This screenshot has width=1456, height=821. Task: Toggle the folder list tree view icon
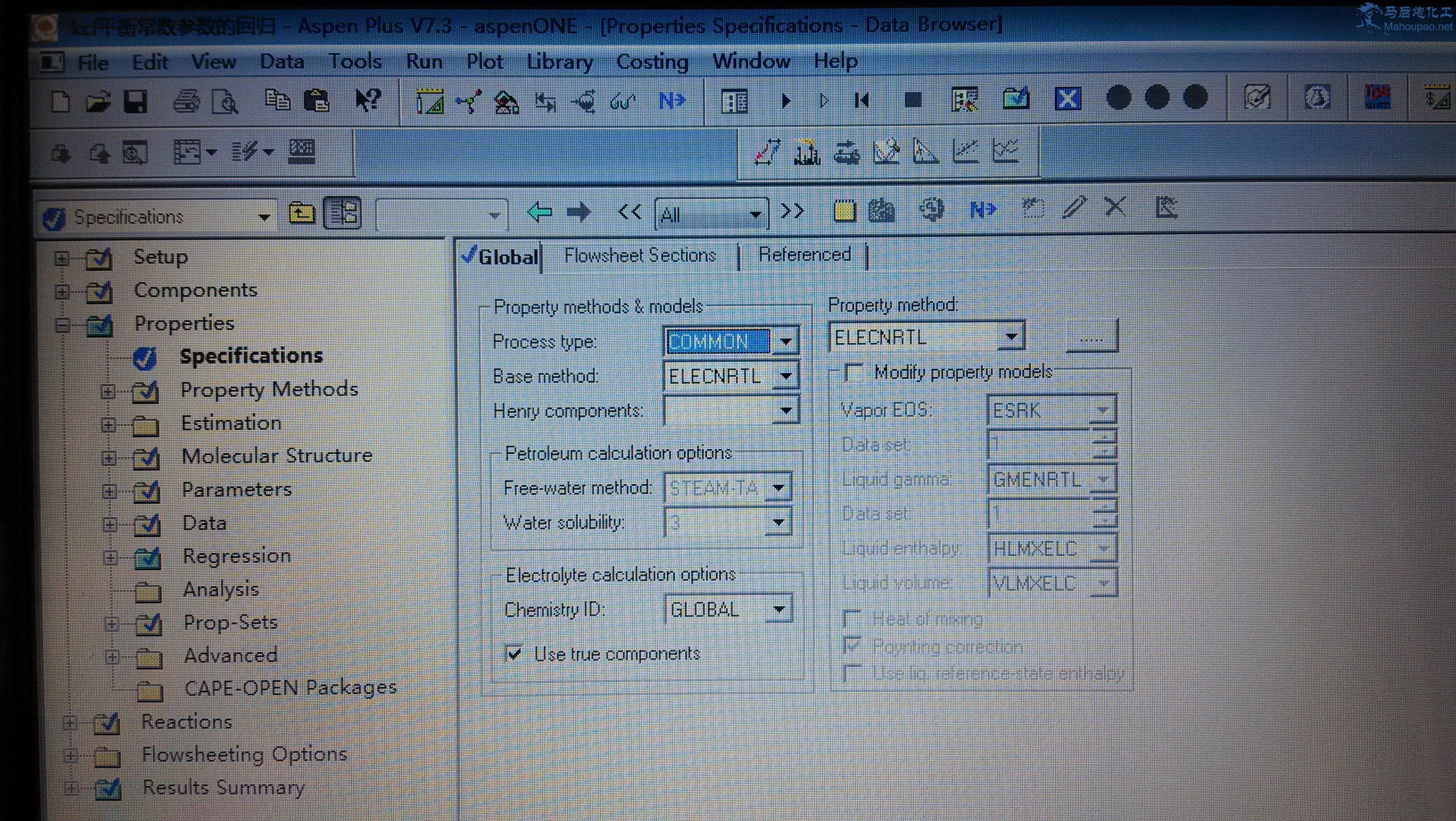(342, 213)
